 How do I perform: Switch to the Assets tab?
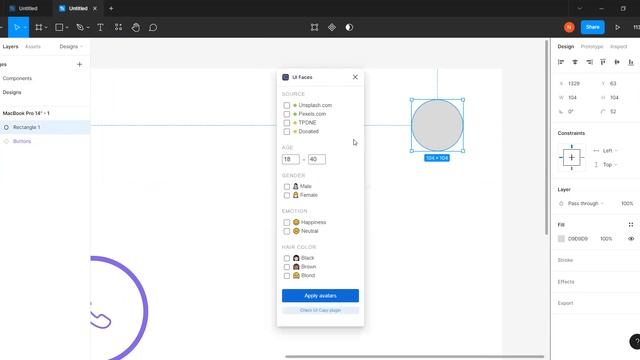(33, 47)
